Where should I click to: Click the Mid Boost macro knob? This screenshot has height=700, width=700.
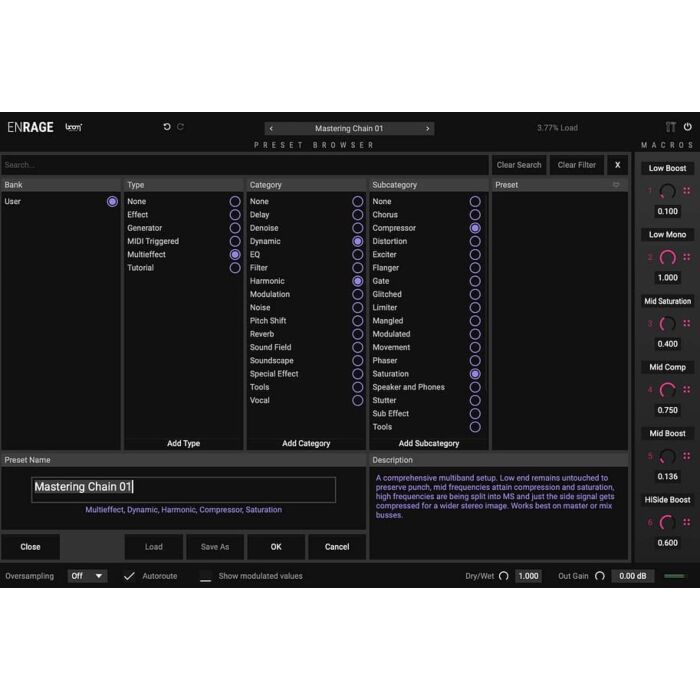(x=667, y=456)
